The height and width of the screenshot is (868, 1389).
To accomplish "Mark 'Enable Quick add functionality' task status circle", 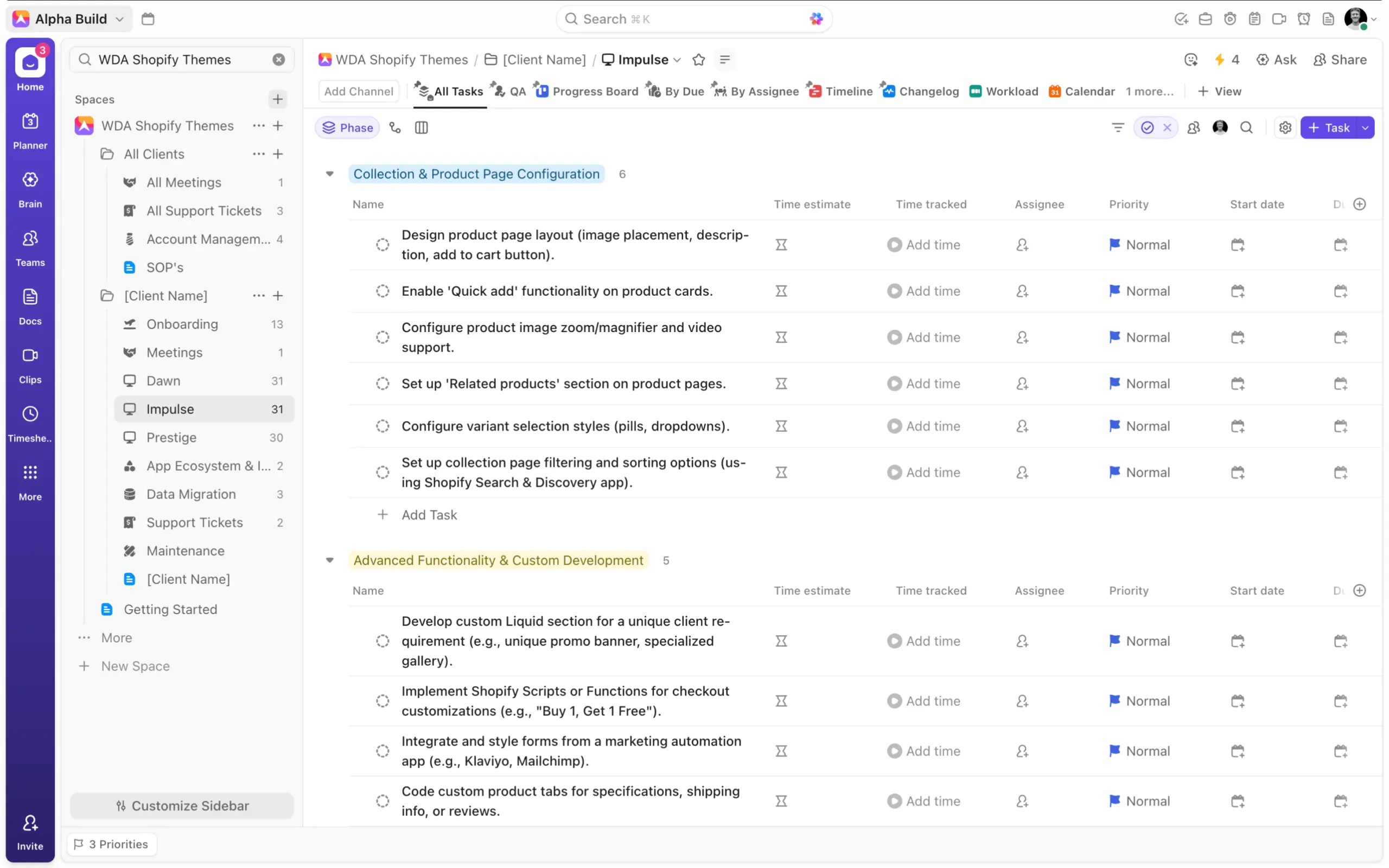I will 383,291.
